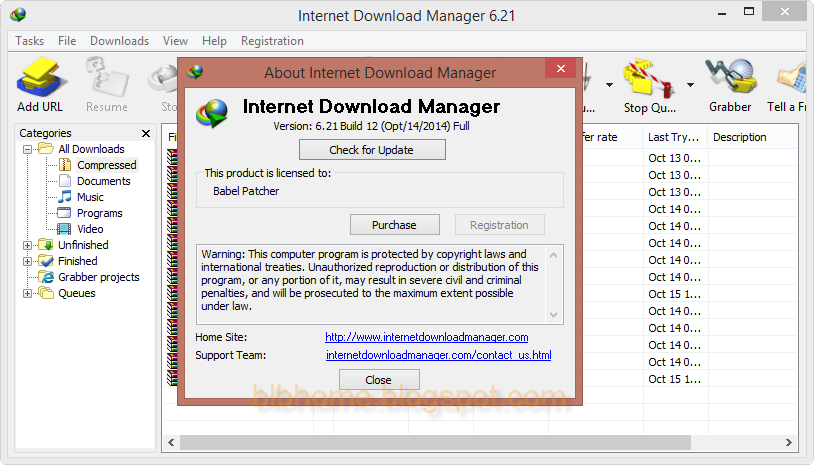The width and height of the screenshot is (814, 465).
Task: Select the Grabber projects item
Action: pyautogui.click(x=99, y=277)
